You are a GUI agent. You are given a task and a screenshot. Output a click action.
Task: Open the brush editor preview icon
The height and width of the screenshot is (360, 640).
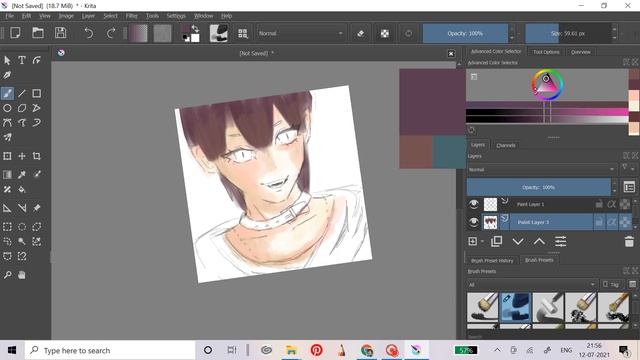pyautogui.click(x=219, y=33)
